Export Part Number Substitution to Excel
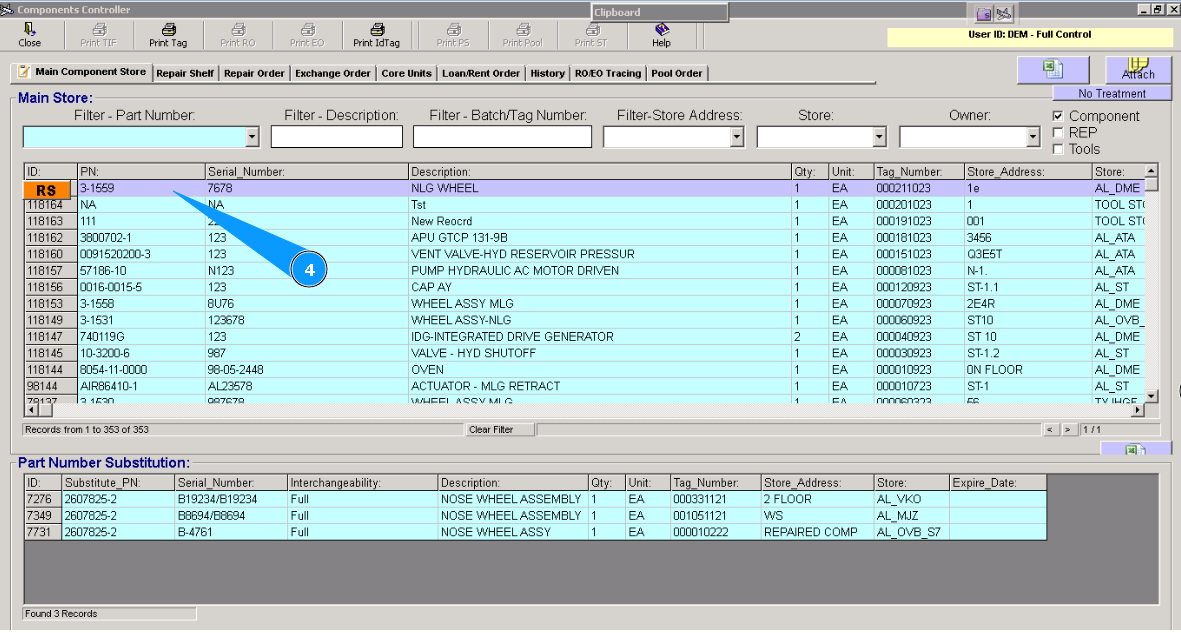Screen dimensions: 1181x633 point(1135,450)
